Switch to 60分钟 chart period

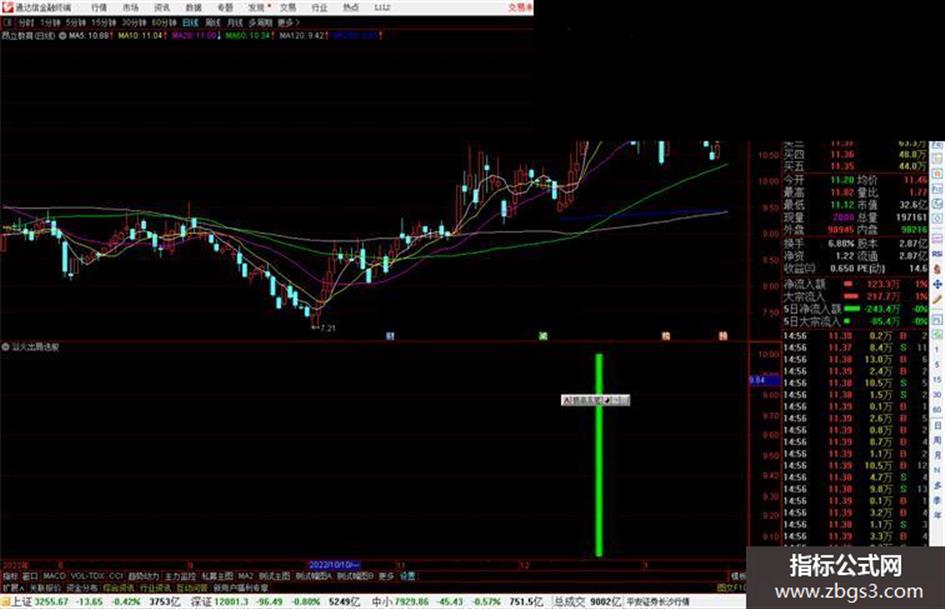pyautogui.click(x=164, y=22)
